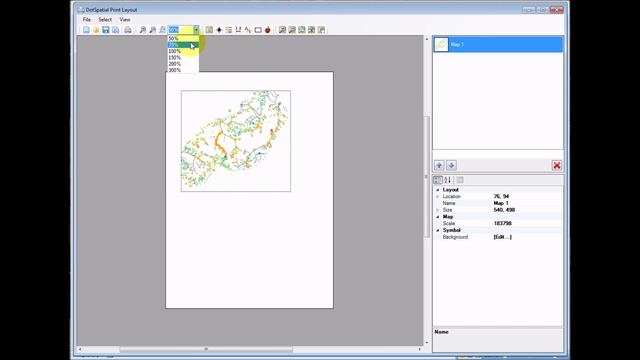The image size is (640, 360).
Task: Select the Map 1 item in the elements list
Action: 498,44
